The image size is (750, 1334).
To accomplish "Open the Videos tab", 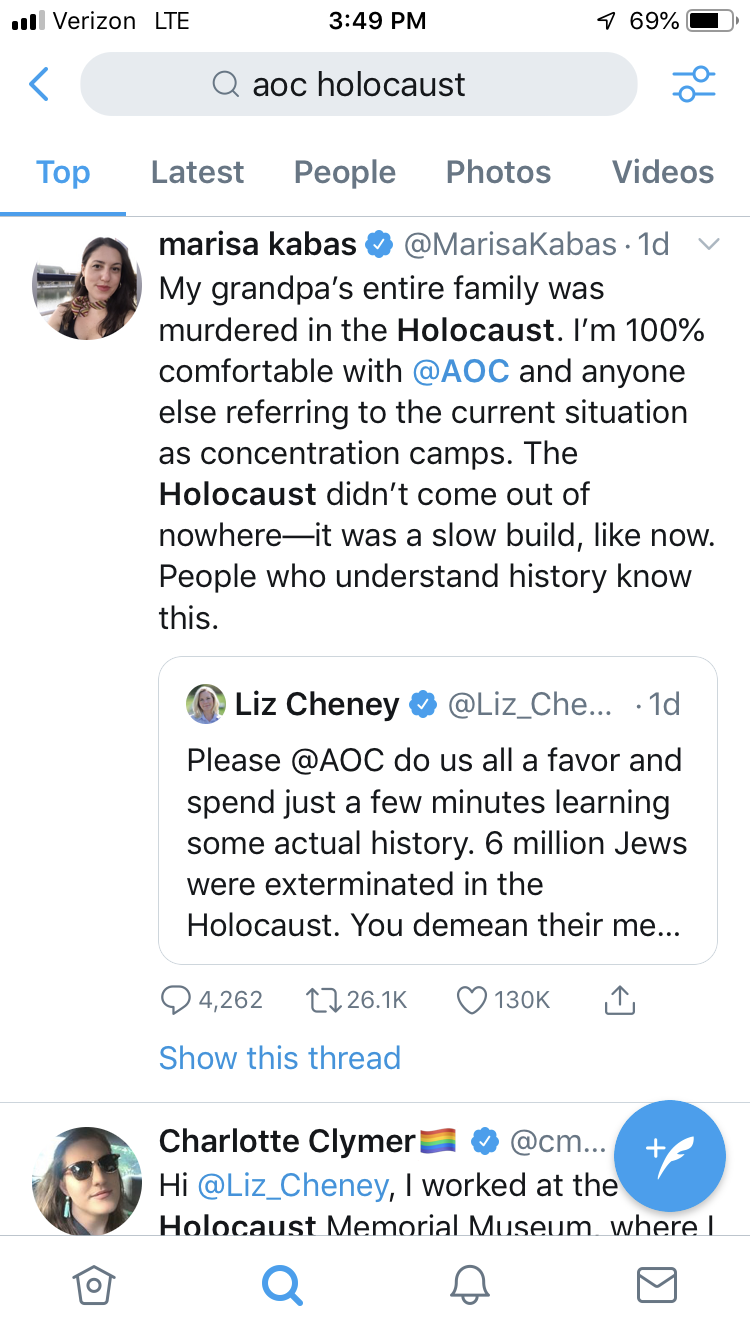I will pyautogui.click(x=663, y=172).
